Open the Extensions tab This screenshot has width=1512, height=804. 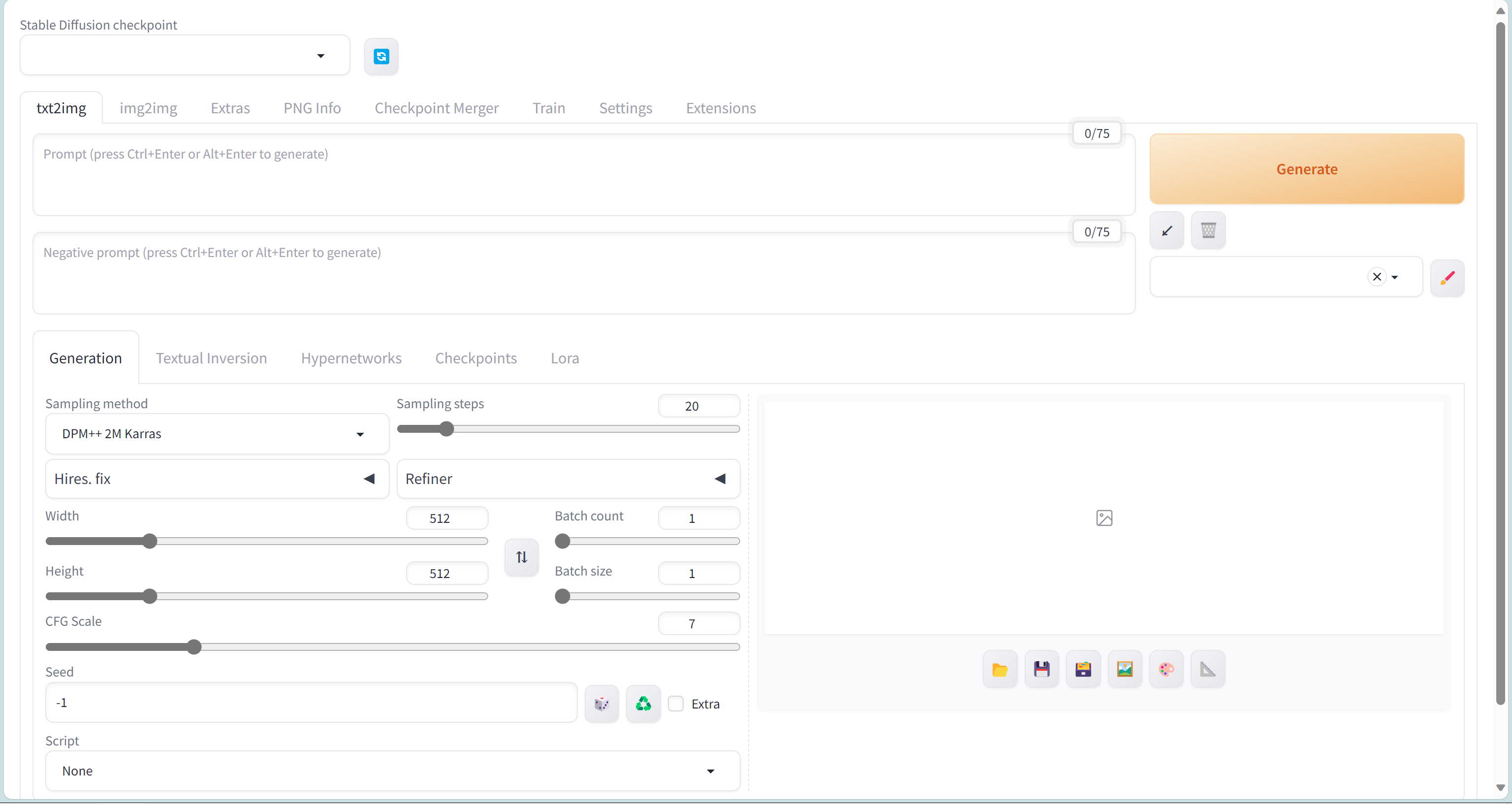click(x=721, y=108)
